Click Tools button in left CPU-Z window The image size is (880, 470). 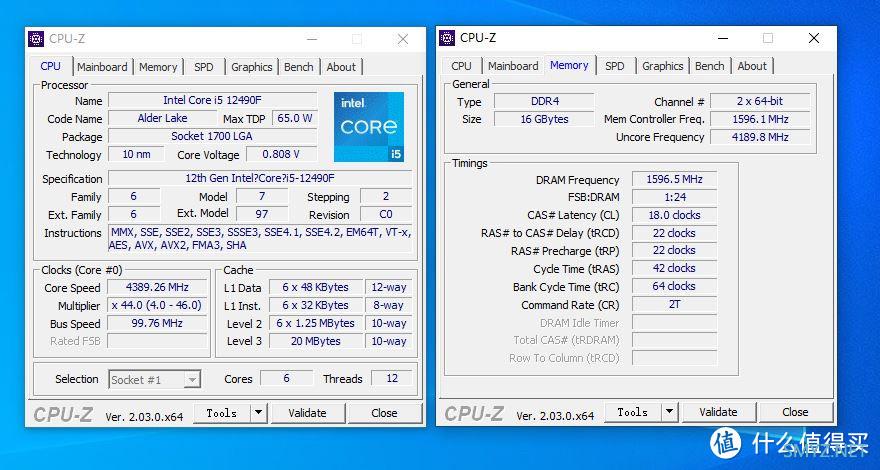click(221, 413)
